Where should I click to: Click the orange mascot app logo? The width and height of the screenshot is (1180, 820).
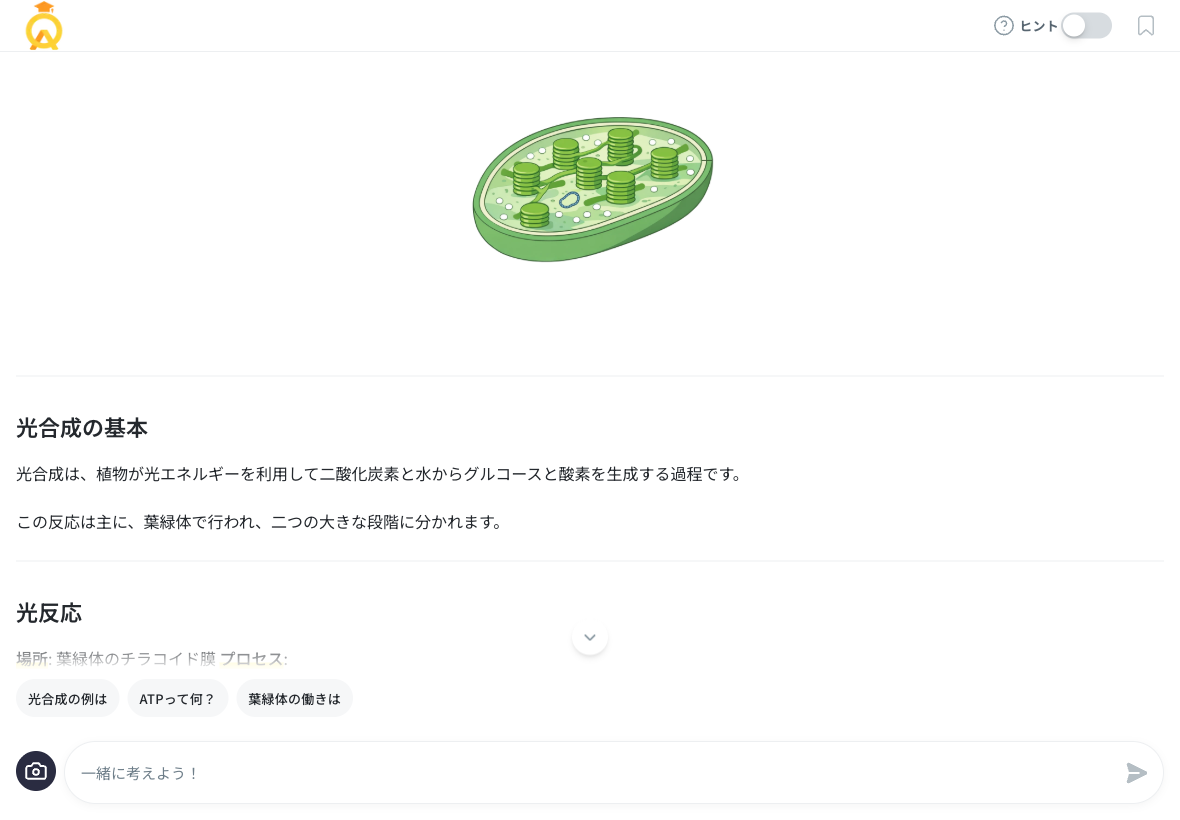coord(44,26)
